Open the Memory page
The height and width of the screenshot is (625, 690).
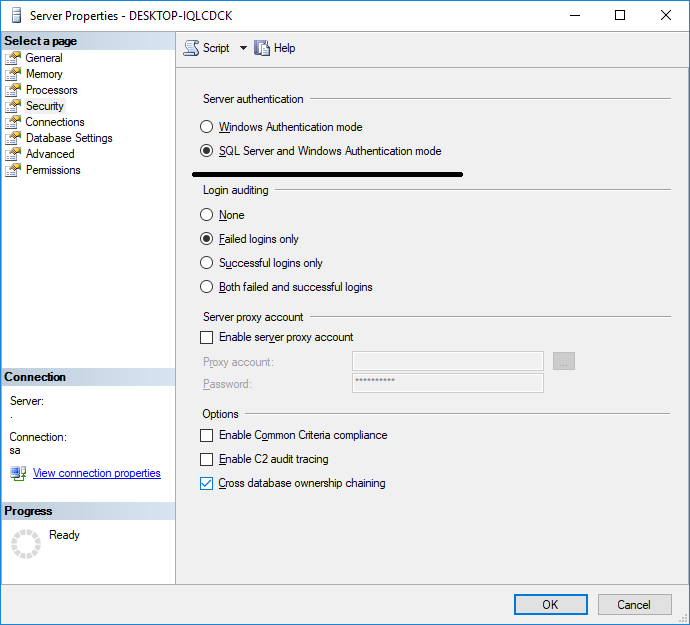pos(44,74)
